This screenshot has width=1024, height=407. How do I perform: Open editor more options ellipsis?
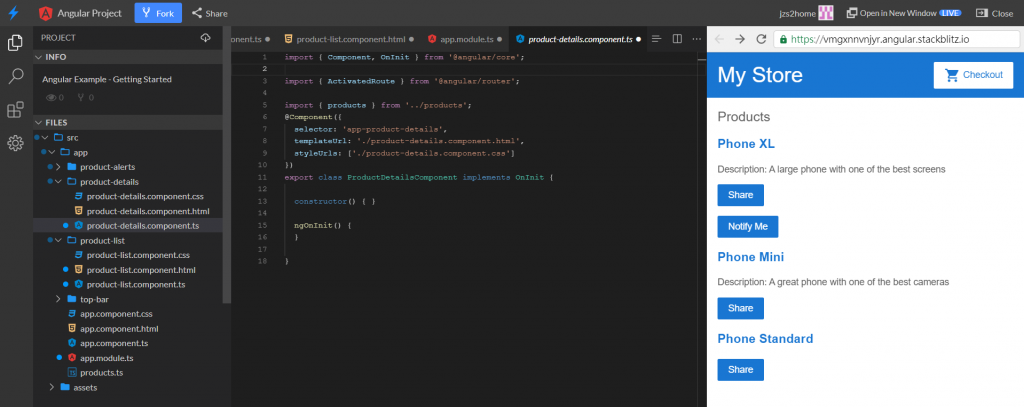coord(696,39)
